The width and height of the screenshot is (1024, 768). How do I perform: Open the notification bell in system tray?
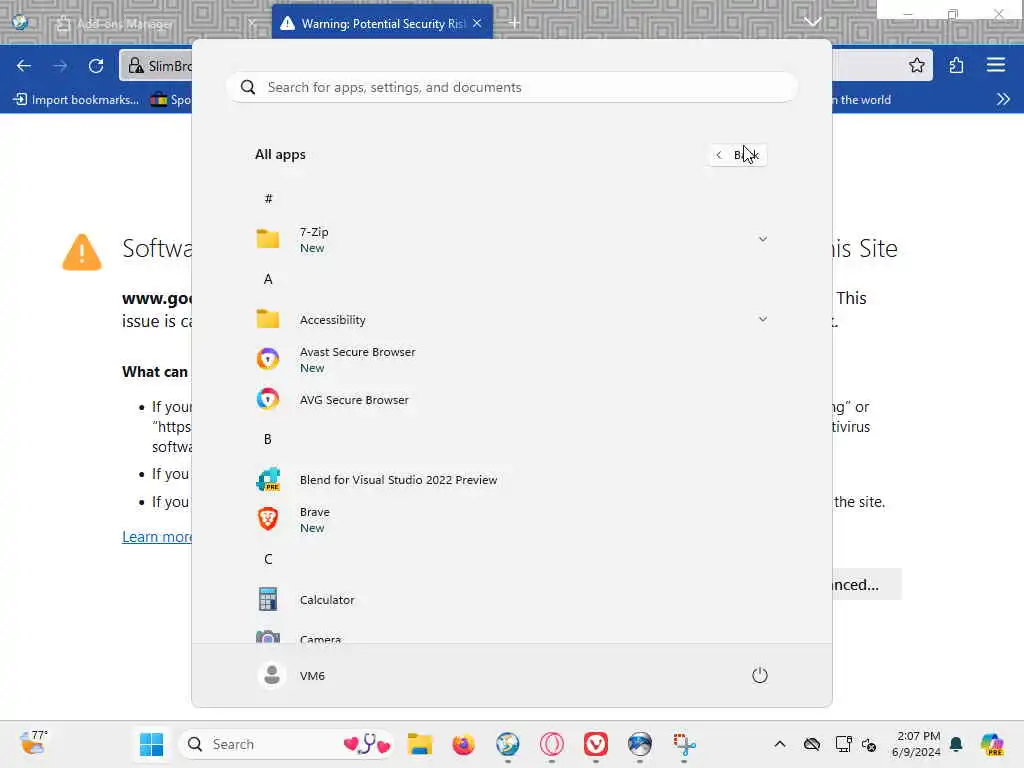coord(956,744)
